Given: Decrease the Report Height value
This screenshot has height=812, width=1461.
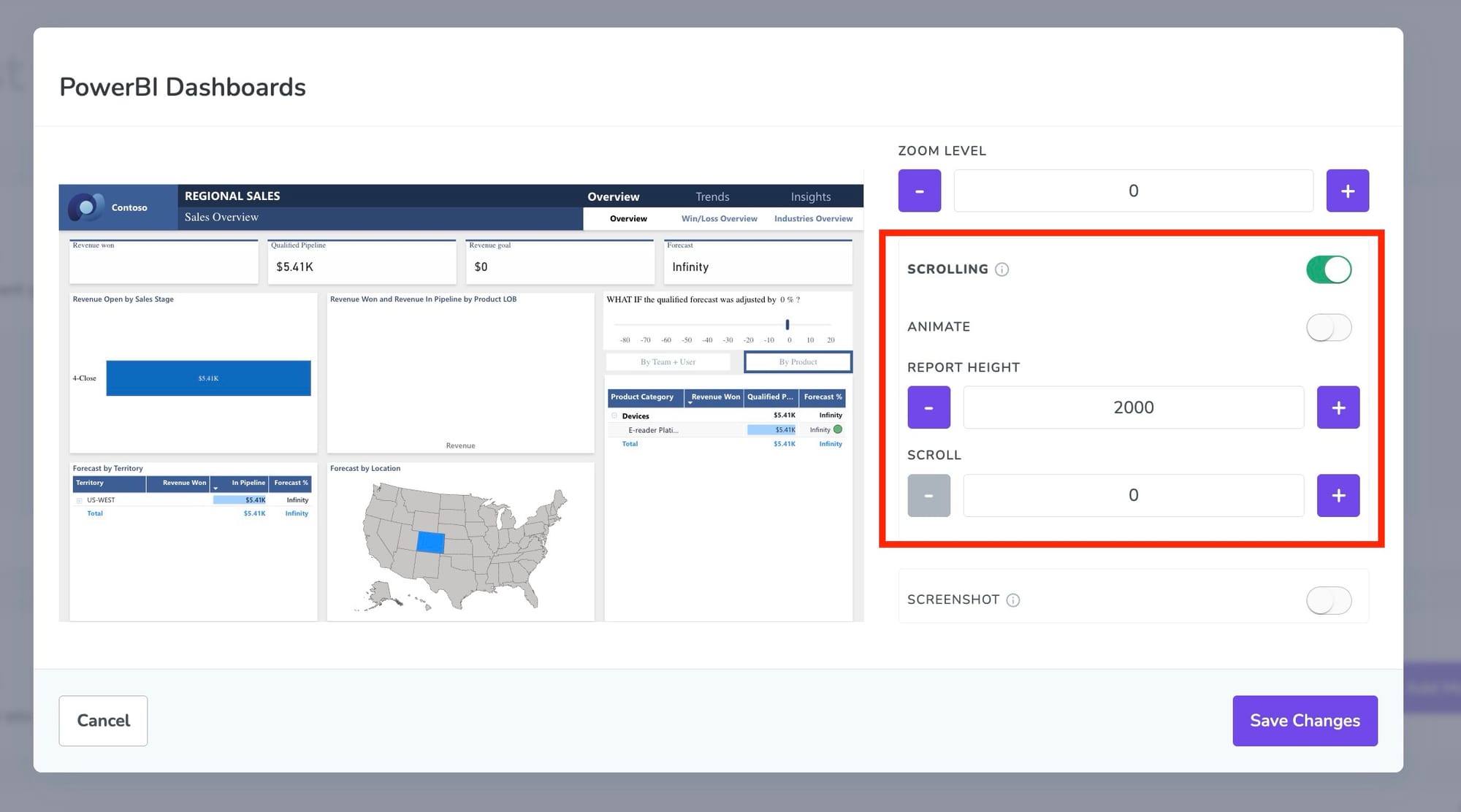Looking at the screenshot, I should click(928, 407).
